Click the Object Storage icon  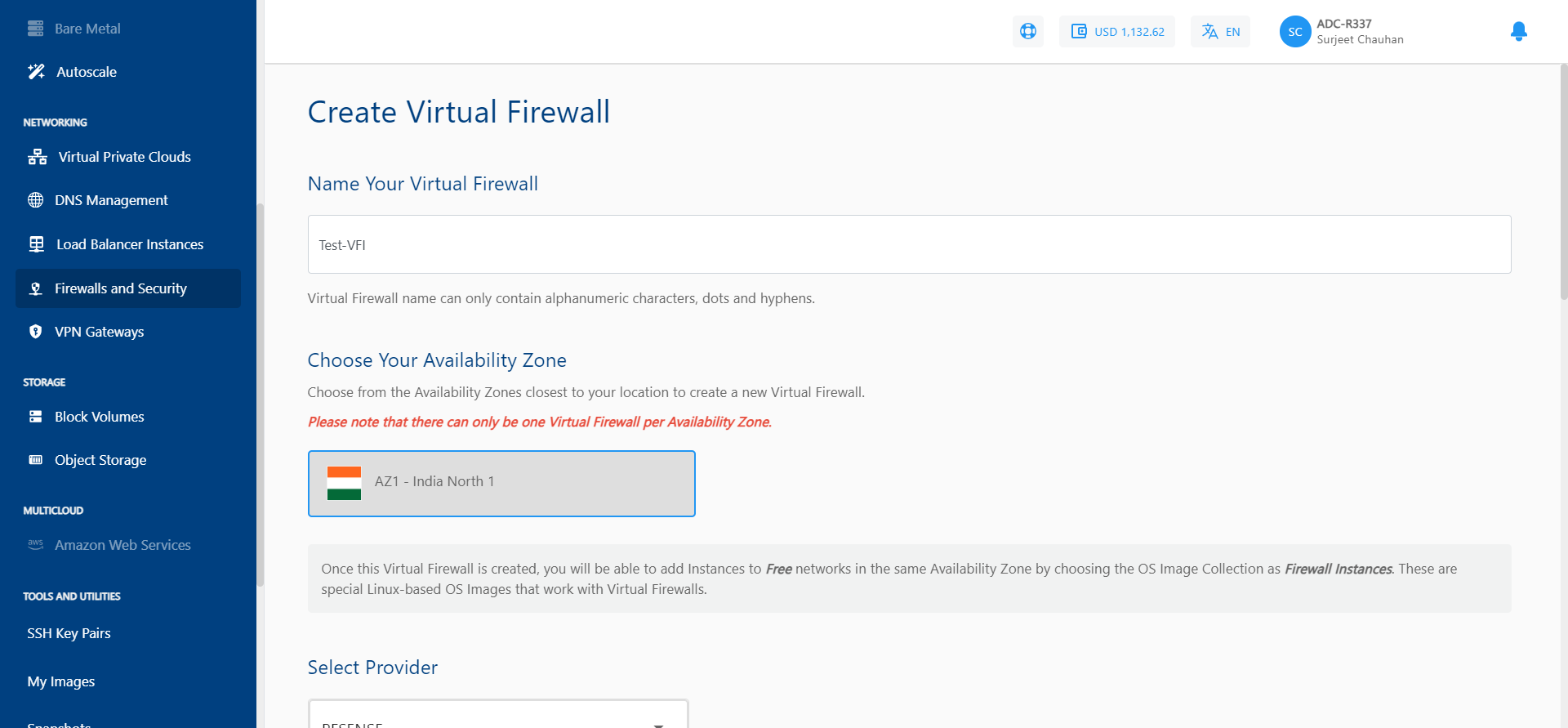click(36, 460)
